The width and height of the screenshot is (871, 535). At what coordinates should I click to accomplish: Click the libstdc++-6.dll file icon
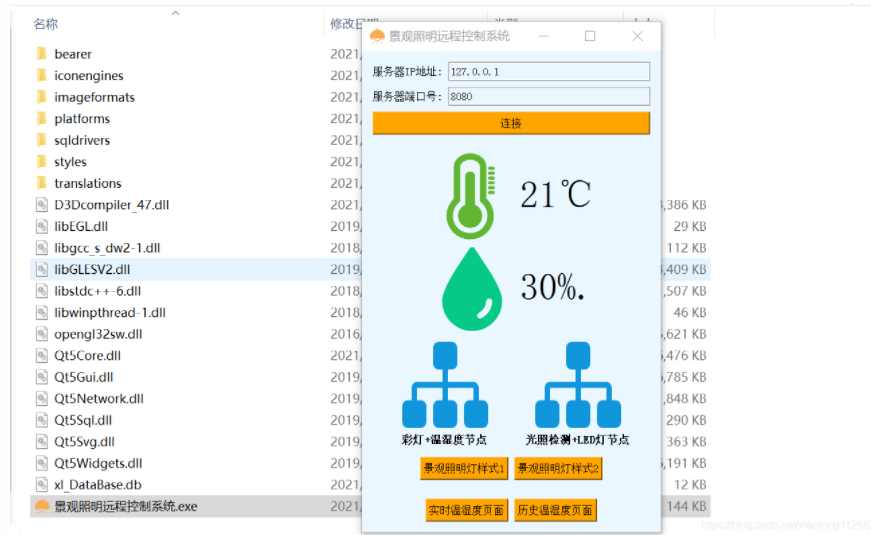[42, 291]
